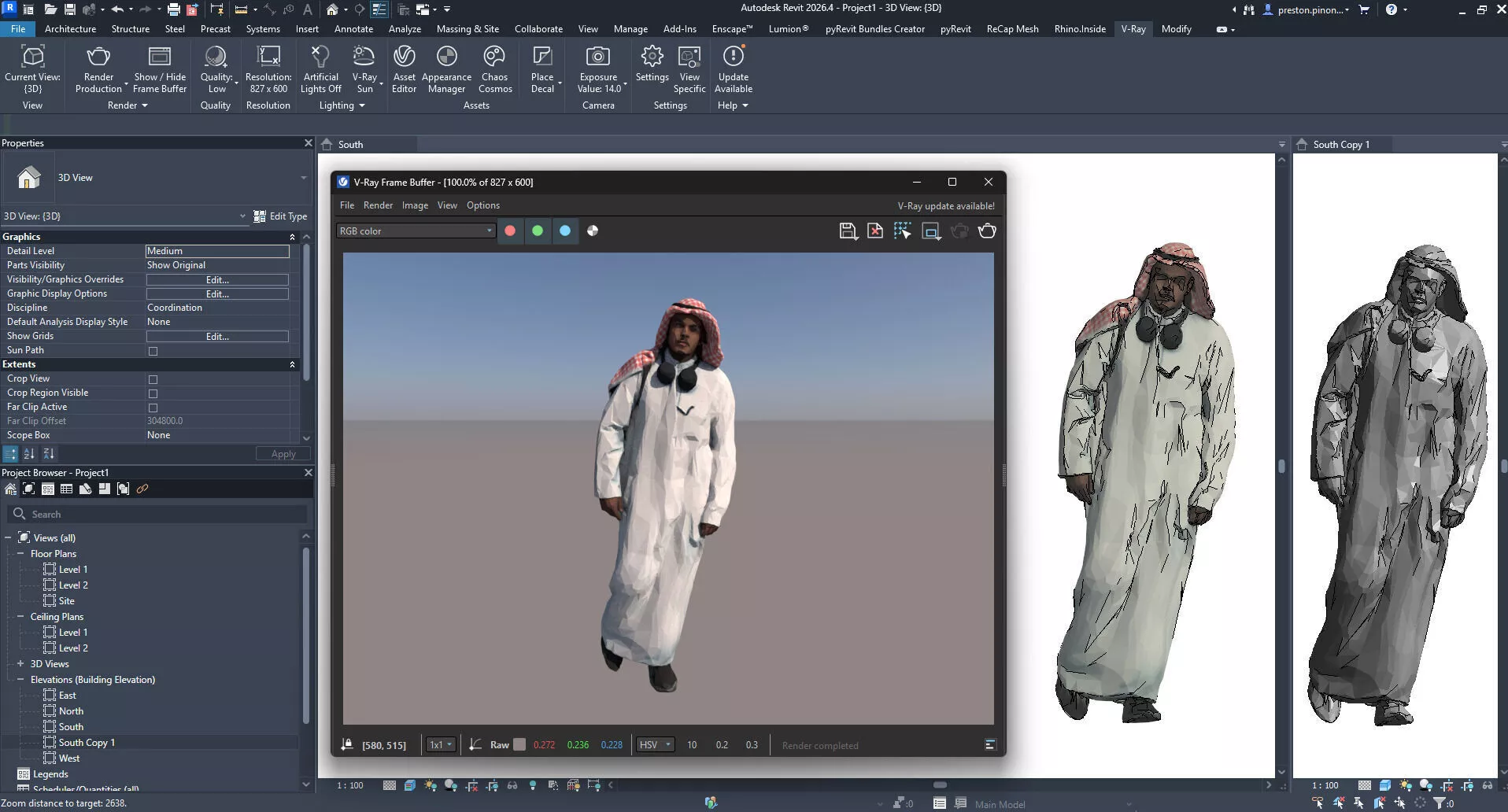Select South Copy 1 in Project Browser
This screenshot has height=812, width=1508.
pyautogui.click(x=87, y=743)
